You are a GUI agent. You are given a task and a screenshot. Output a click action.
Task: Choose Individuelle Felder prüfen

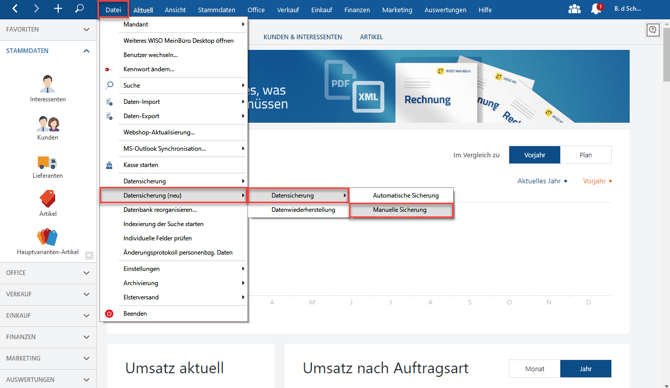(174, 238)
